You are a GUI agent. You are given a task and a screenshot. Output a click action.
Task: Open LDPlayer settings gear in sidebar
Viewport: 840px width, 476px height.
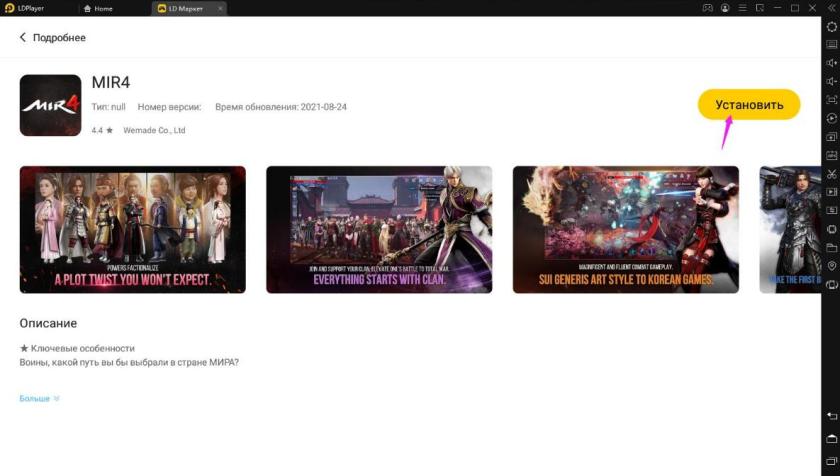coord(831,26)
